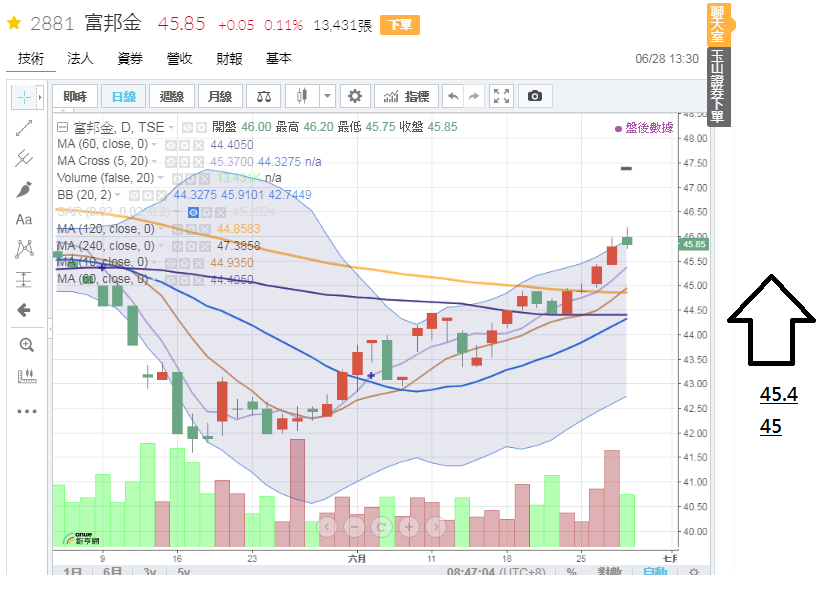830x600 pixels.
Task: Zoom out chart with floating minus button
Action: tap(354, 526)
